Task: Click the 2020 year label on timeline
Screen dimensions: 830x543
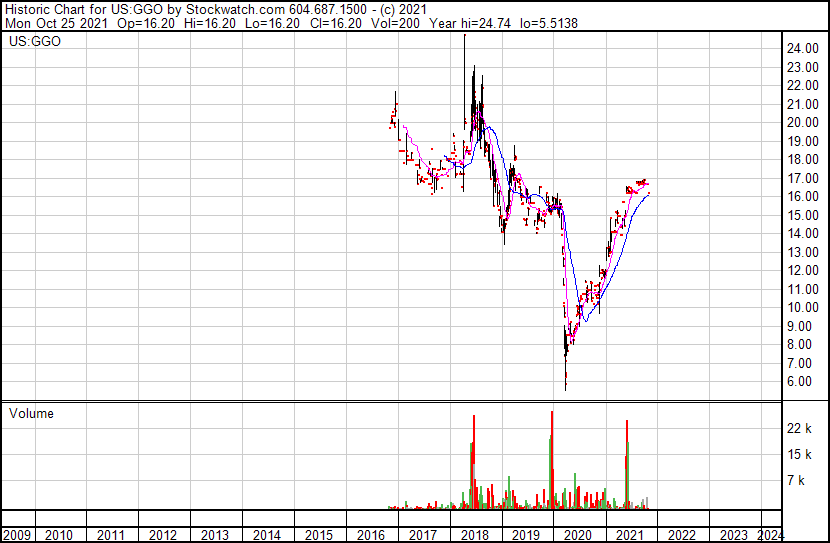Action: click(578, 535)
